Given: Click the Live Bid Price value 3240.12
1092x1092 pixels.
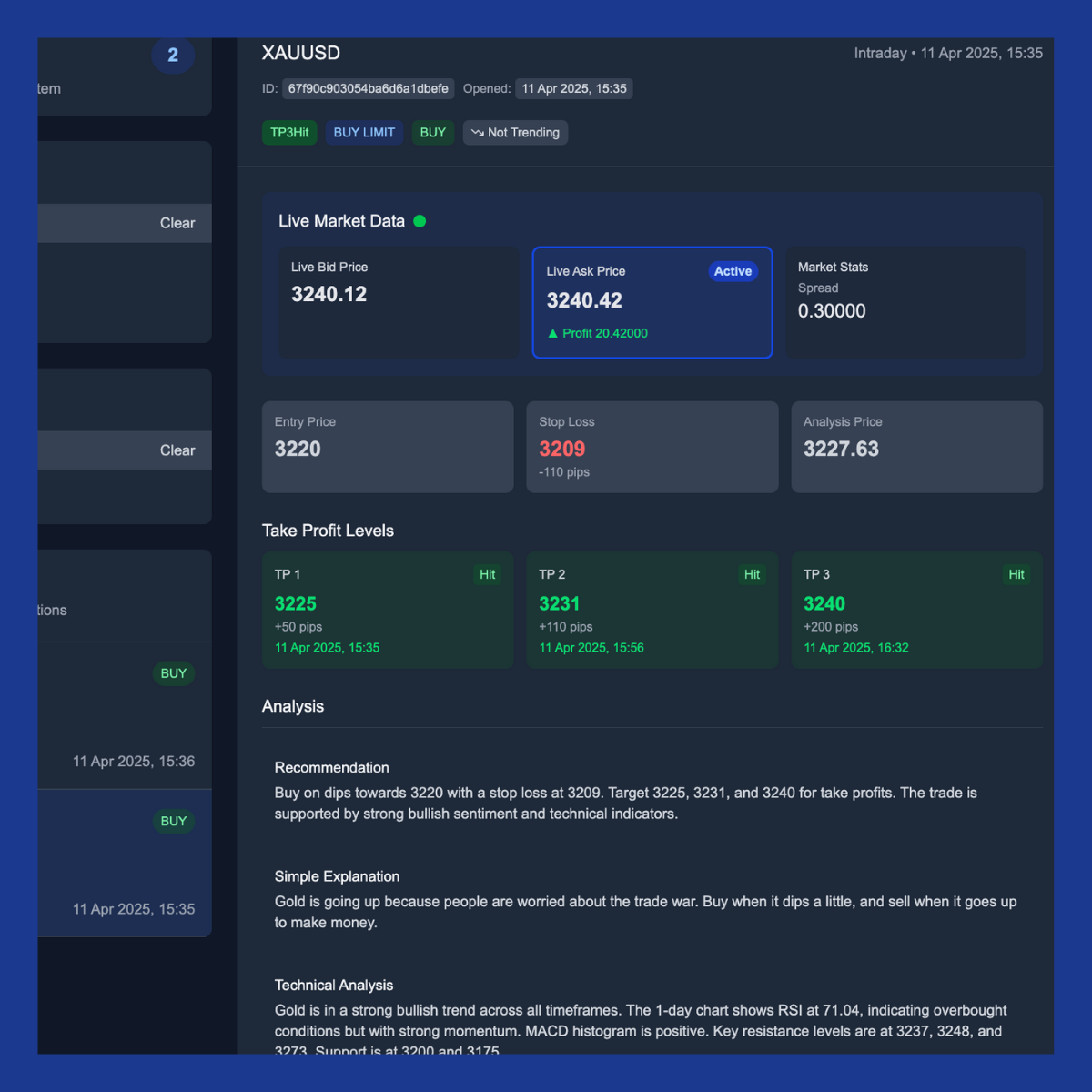Looking at the screenshot, I should [x=329, y=294].
